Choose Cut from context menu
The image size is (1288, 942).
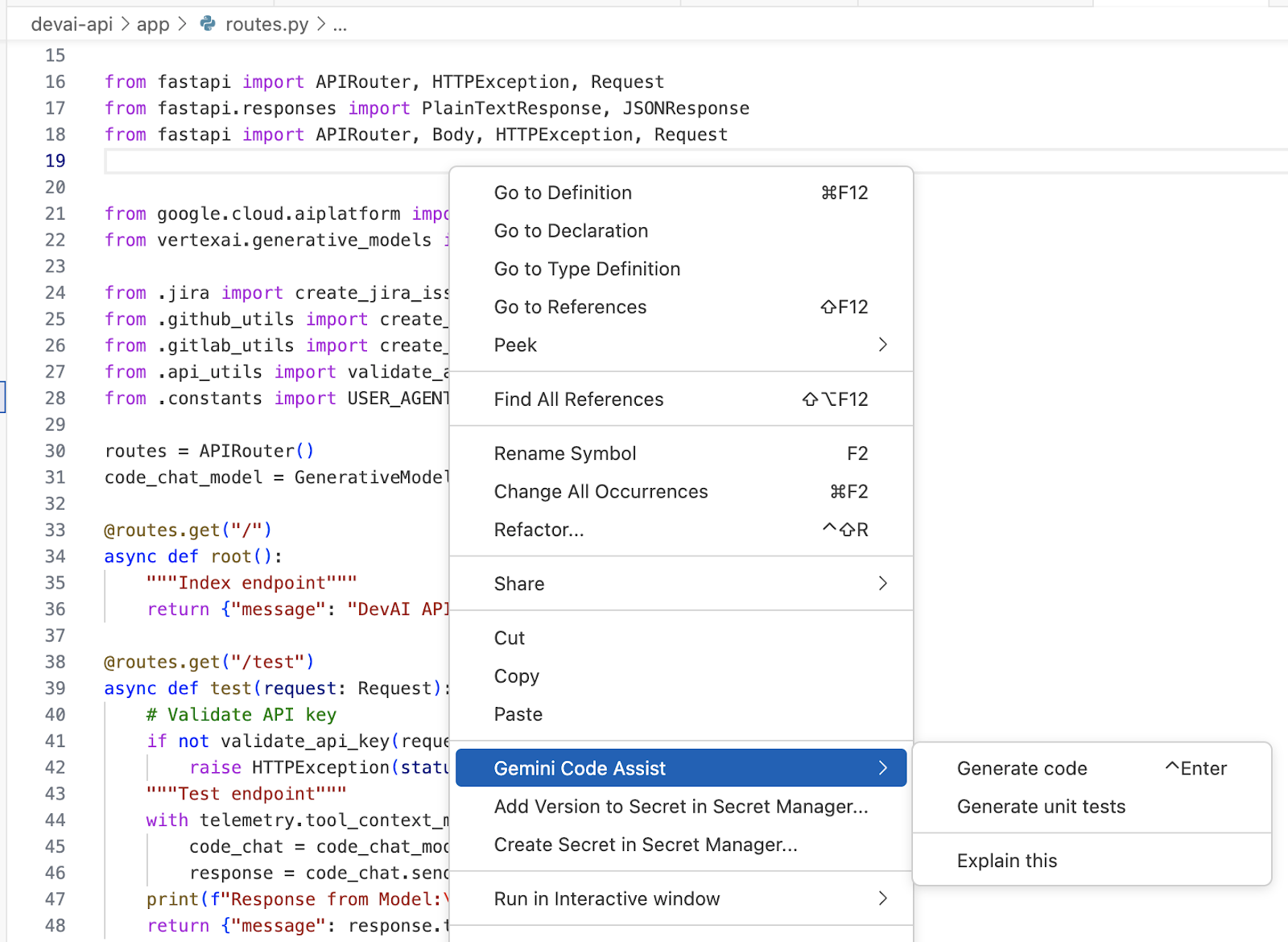click(510, 638)
